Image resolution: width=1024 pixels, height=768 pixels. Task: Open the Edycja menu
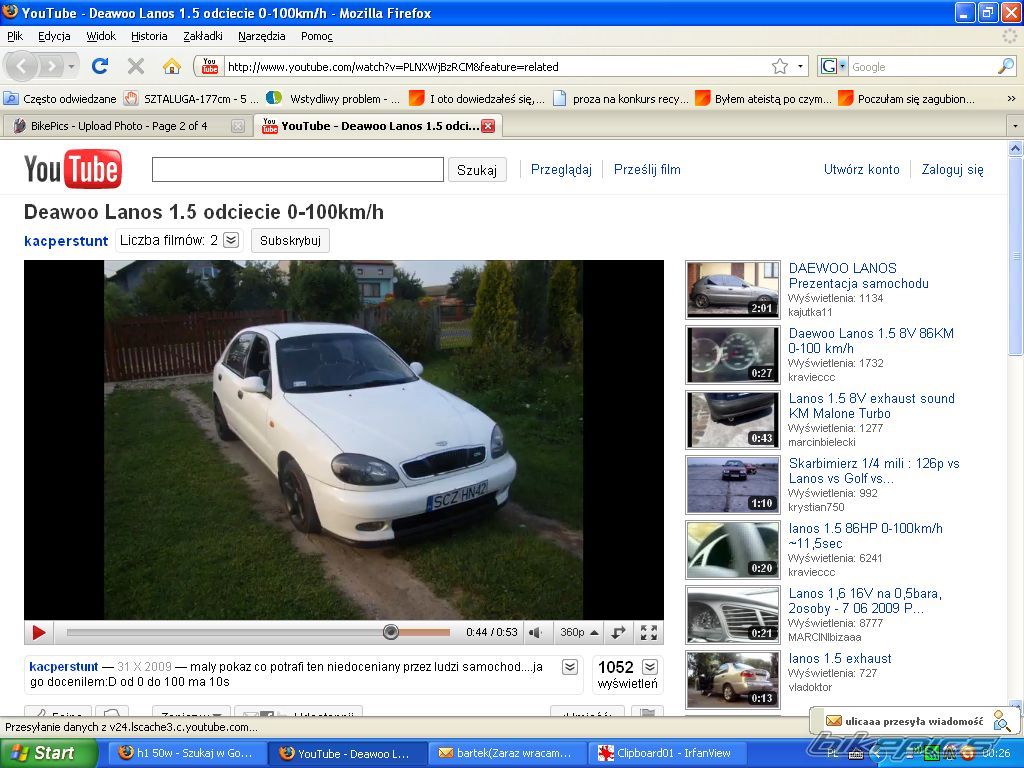click(54, 36)
